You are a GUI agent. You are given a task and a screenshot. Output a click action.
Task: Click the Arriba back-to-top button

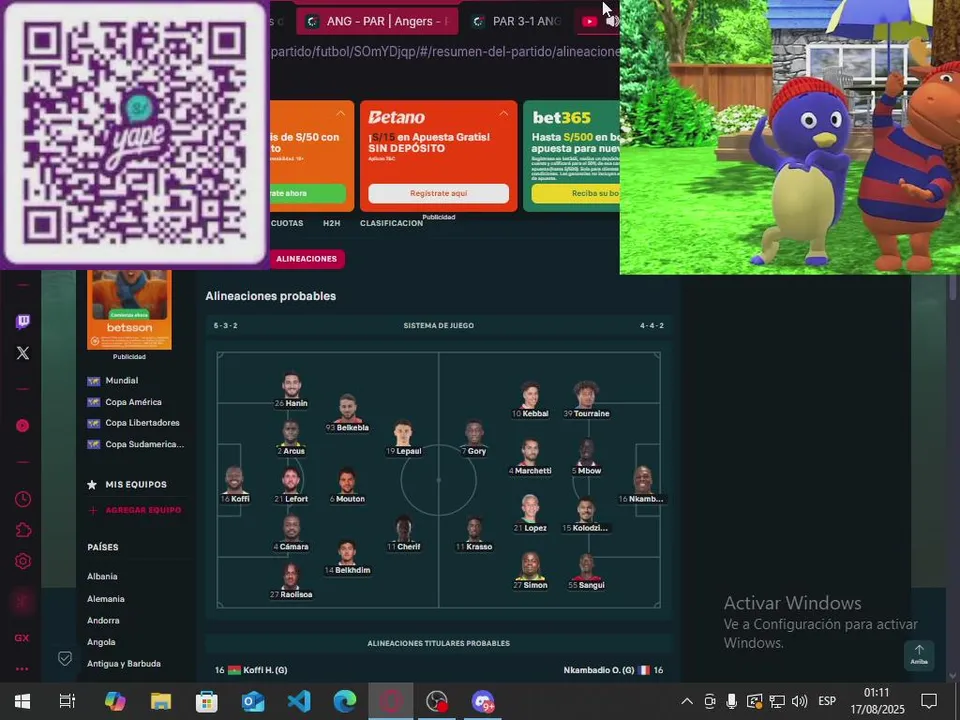(x=919, y=655)
